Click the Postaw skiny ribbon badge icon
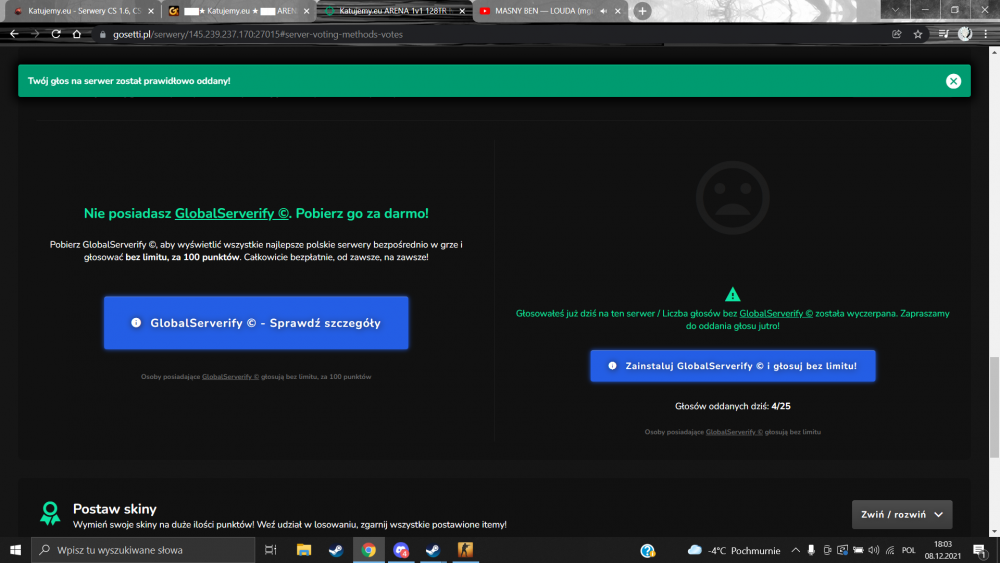The image size is (1000, 563). [x=50, y=513]
